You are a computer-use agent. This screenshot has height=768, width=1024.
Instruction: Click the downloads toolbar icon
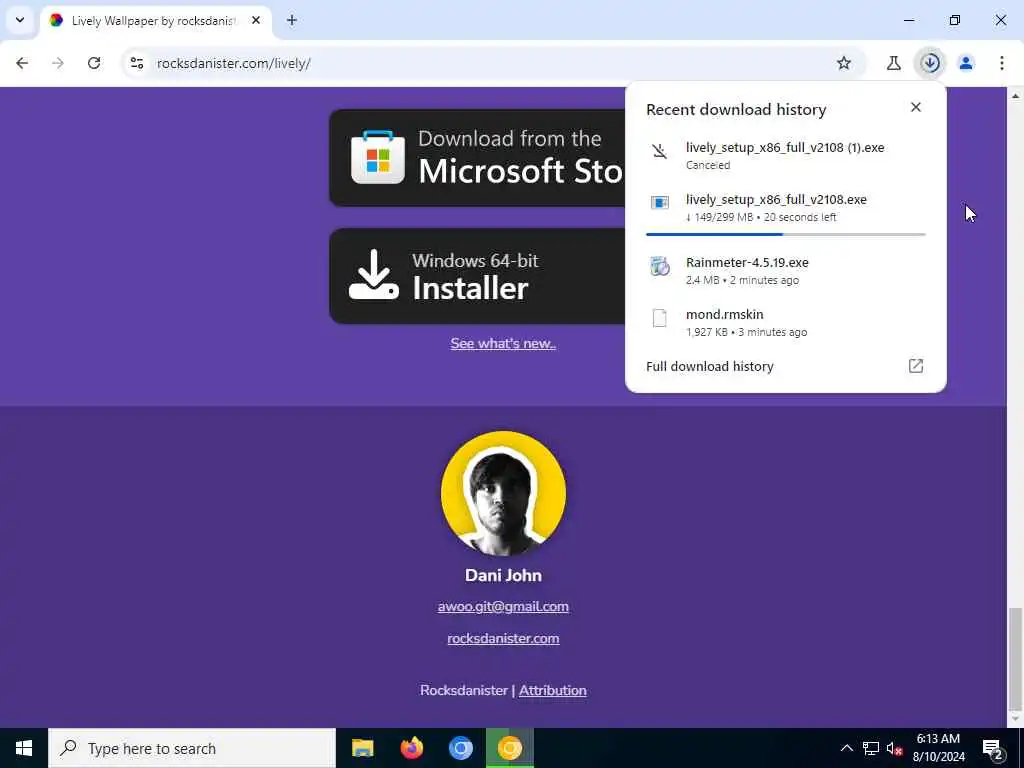[x=930, y=63]
